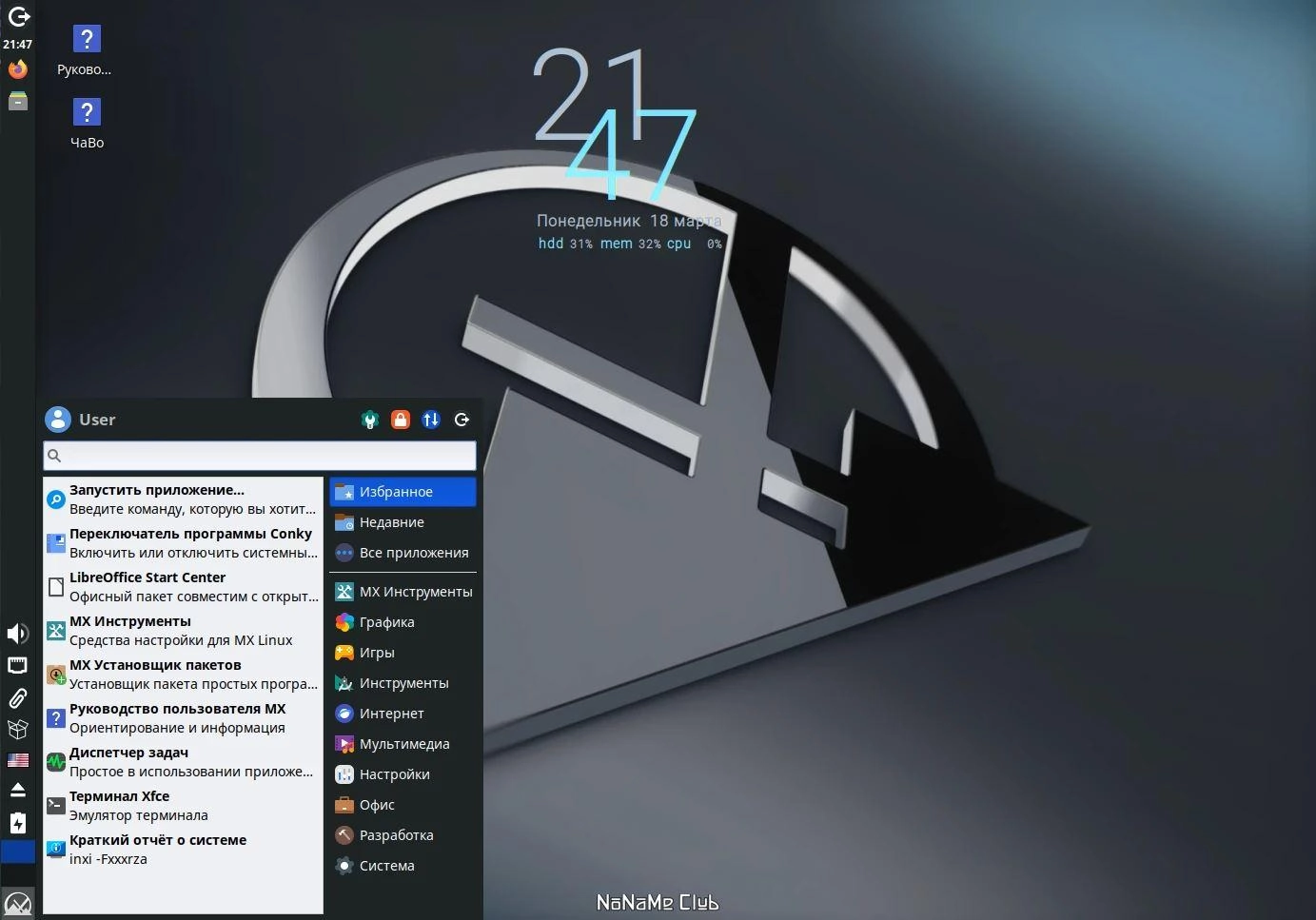
Task: Select the Графика category
Action: coord(403,622)
